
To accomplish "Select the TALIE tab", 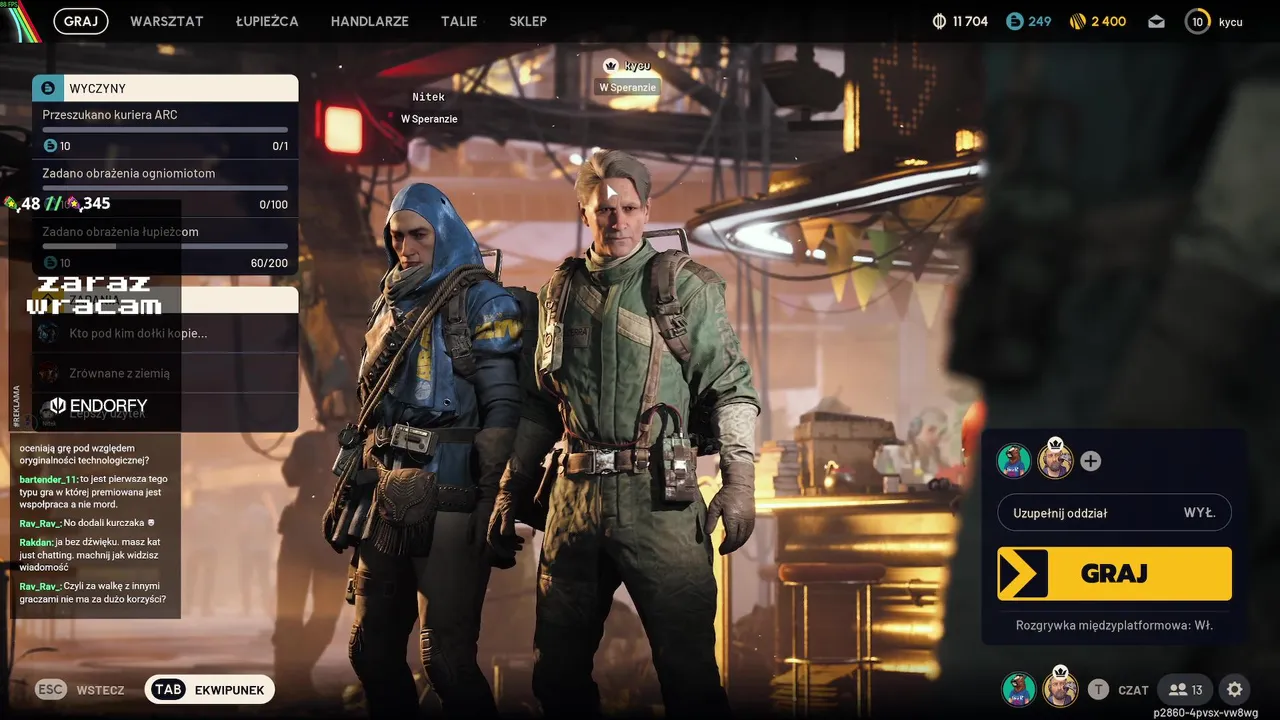I will 459,21.
